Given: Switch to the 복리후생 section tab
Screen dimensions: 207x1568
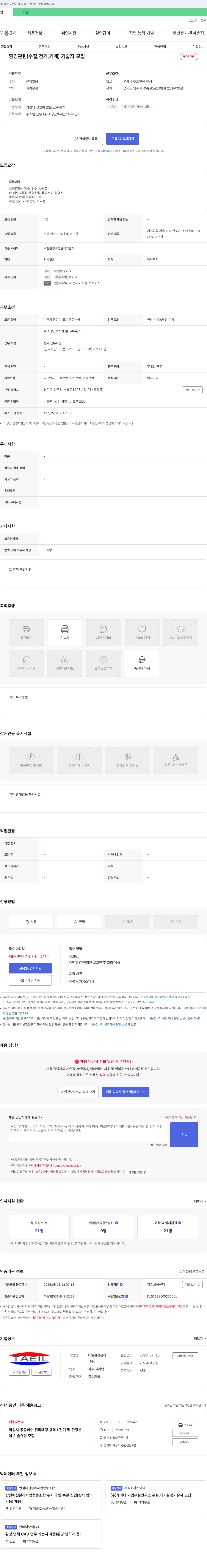Looking at the screenshot, I should tap(122, 47).
